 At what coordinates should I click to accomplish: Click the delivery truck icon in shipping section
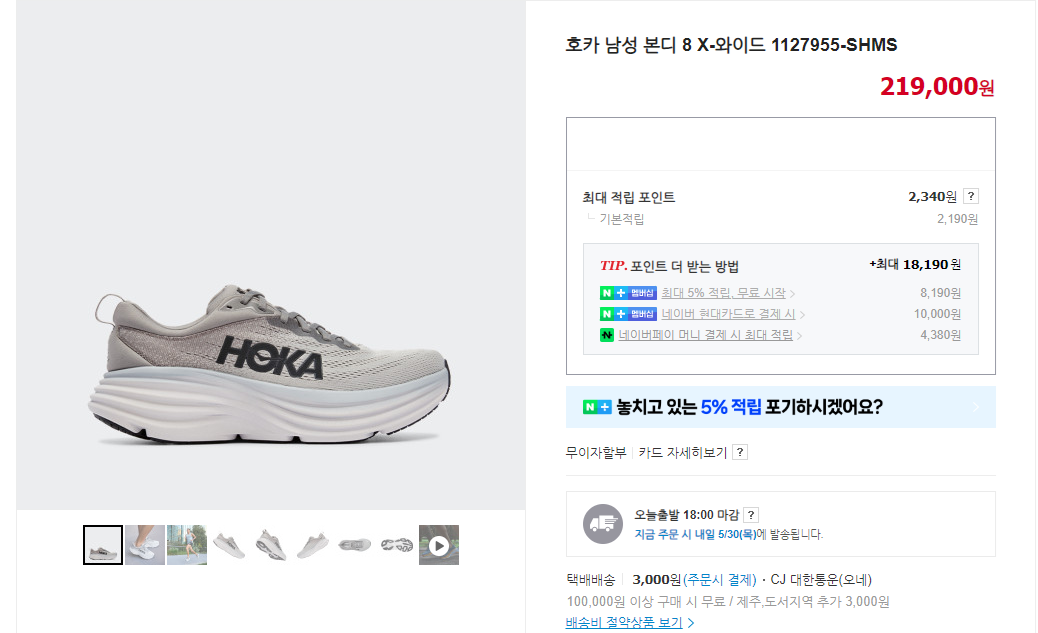(601, 523)
